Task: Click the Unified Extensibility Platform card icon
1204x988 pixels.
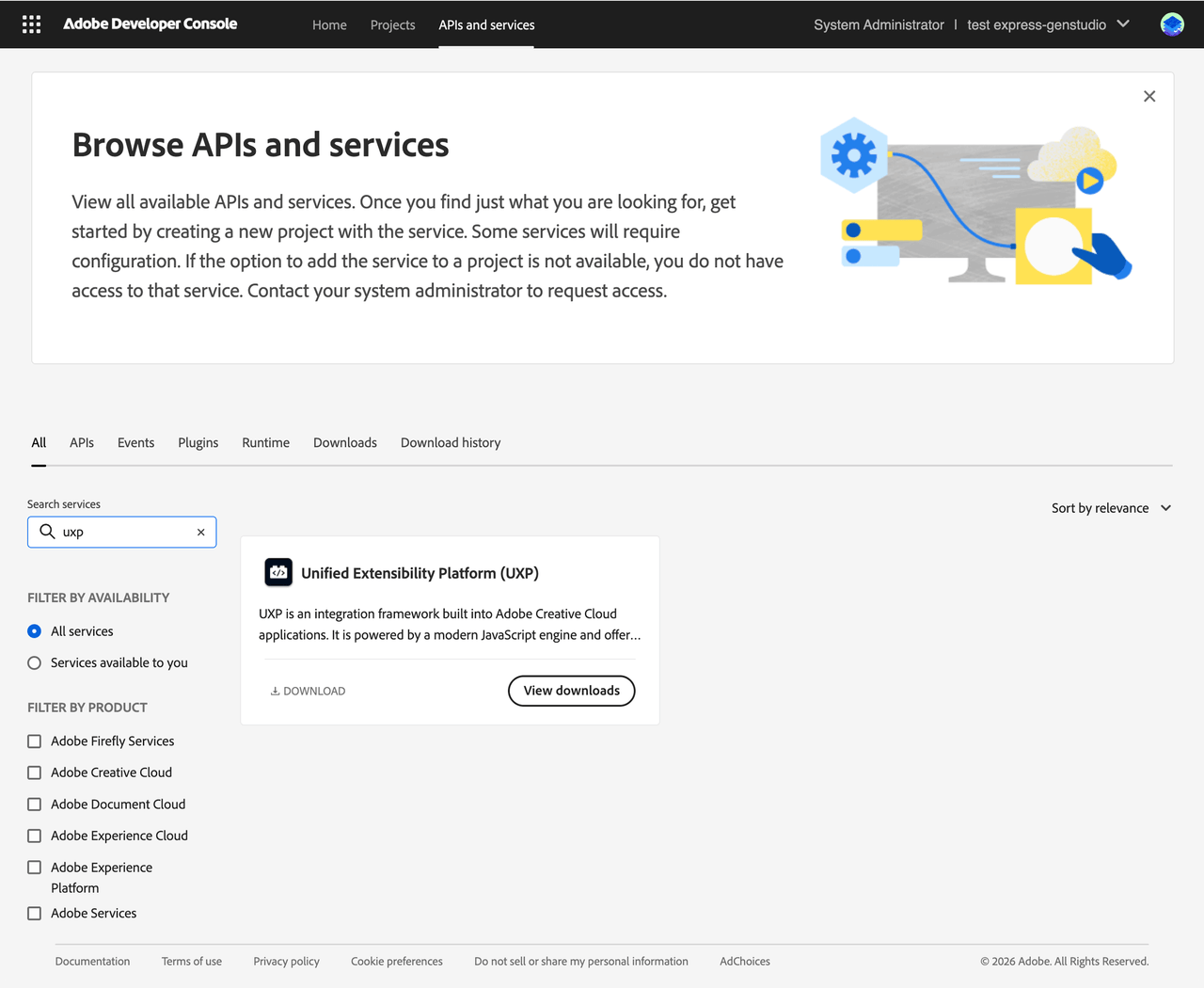Action: (x=278, y=572)
